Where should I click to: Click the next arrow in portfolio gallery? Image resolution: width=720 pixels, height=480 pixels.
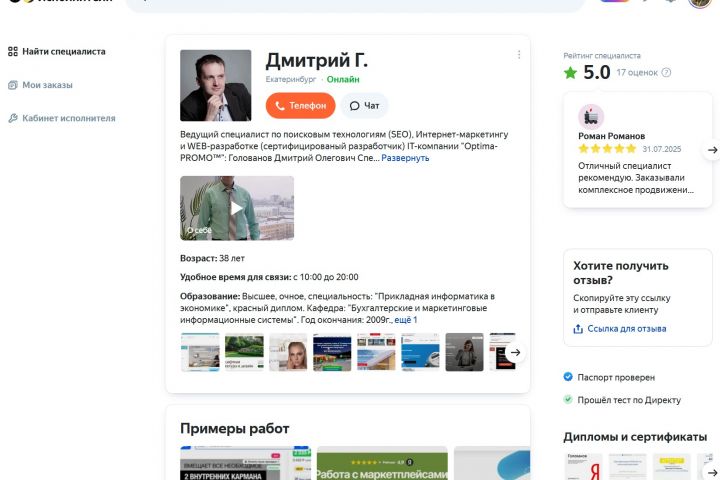tap(515, 352)
